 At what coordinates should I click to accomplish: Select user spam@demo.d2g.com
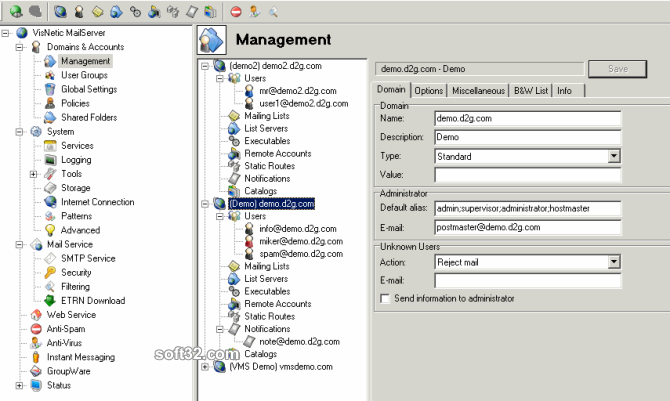point(301,254)
